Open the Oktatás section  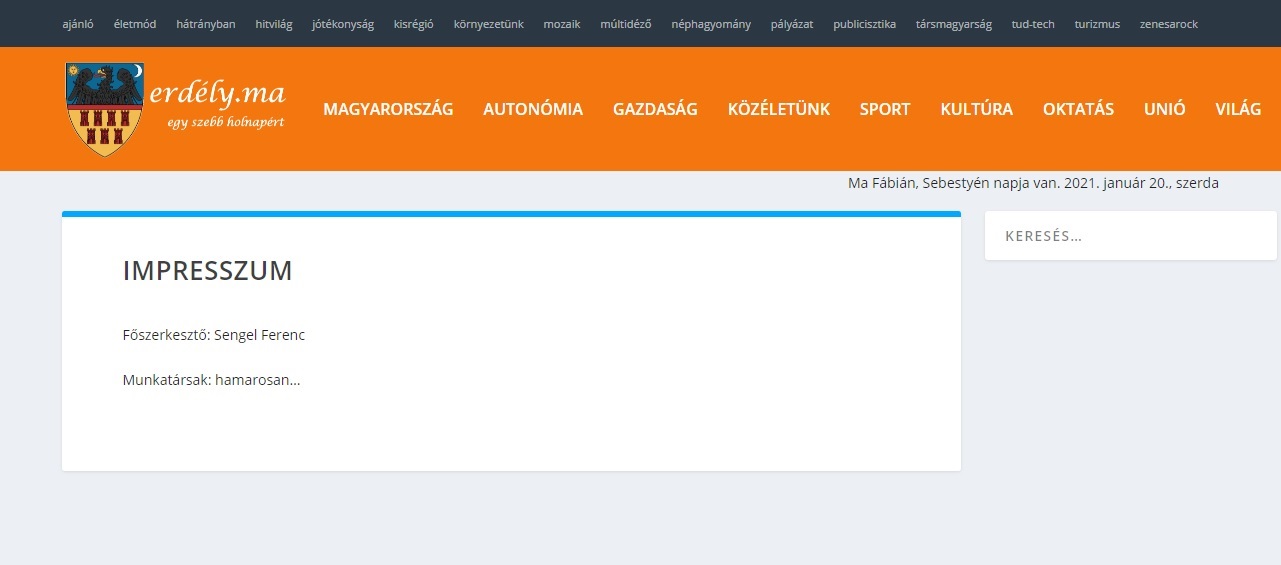(x=1078, y=110)
